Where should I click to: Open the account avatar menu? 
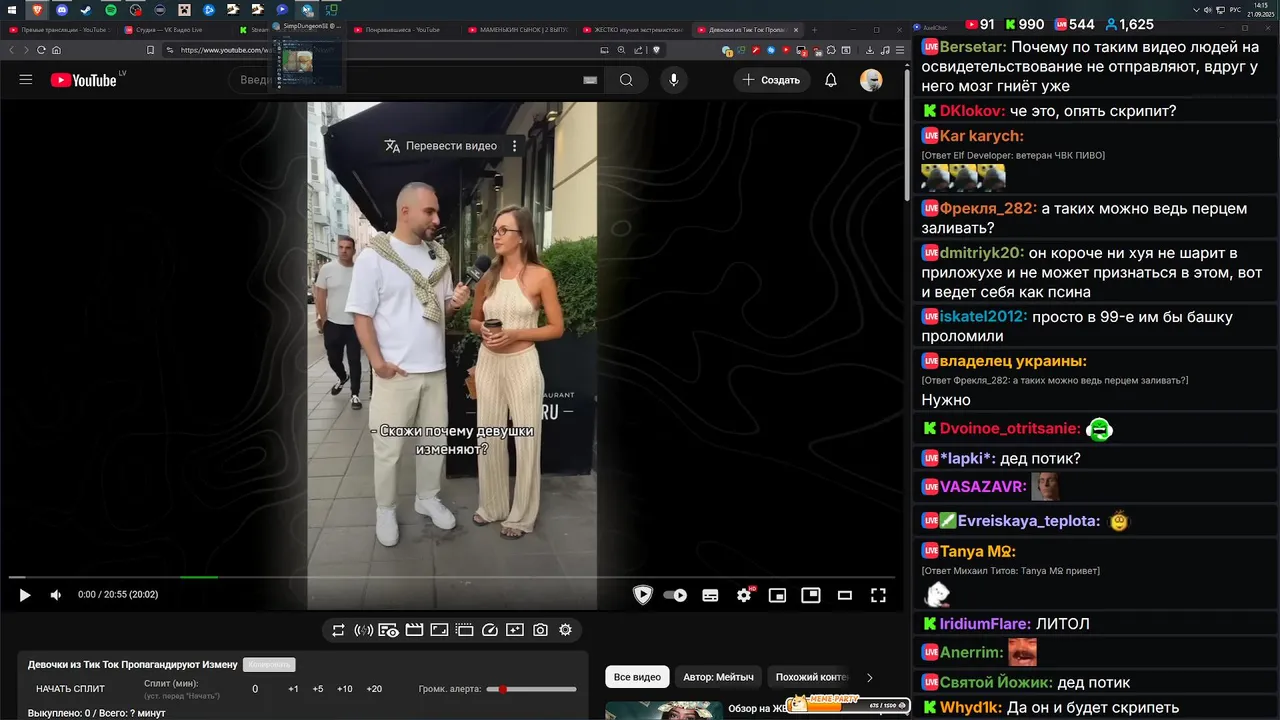tap(871, 80)
